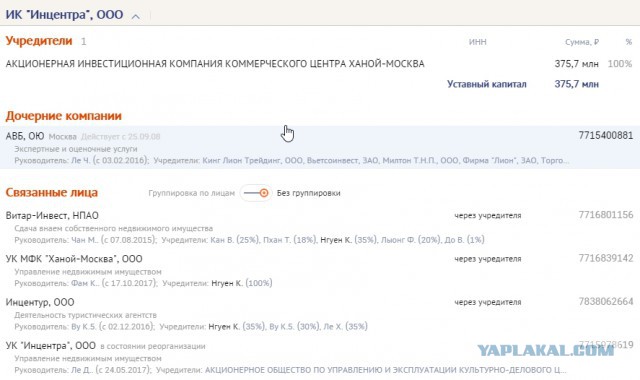Image resolution: width=640 pixels, height=380 pixels.
Task: Select the Без группировки option
Action: point(309,193)
